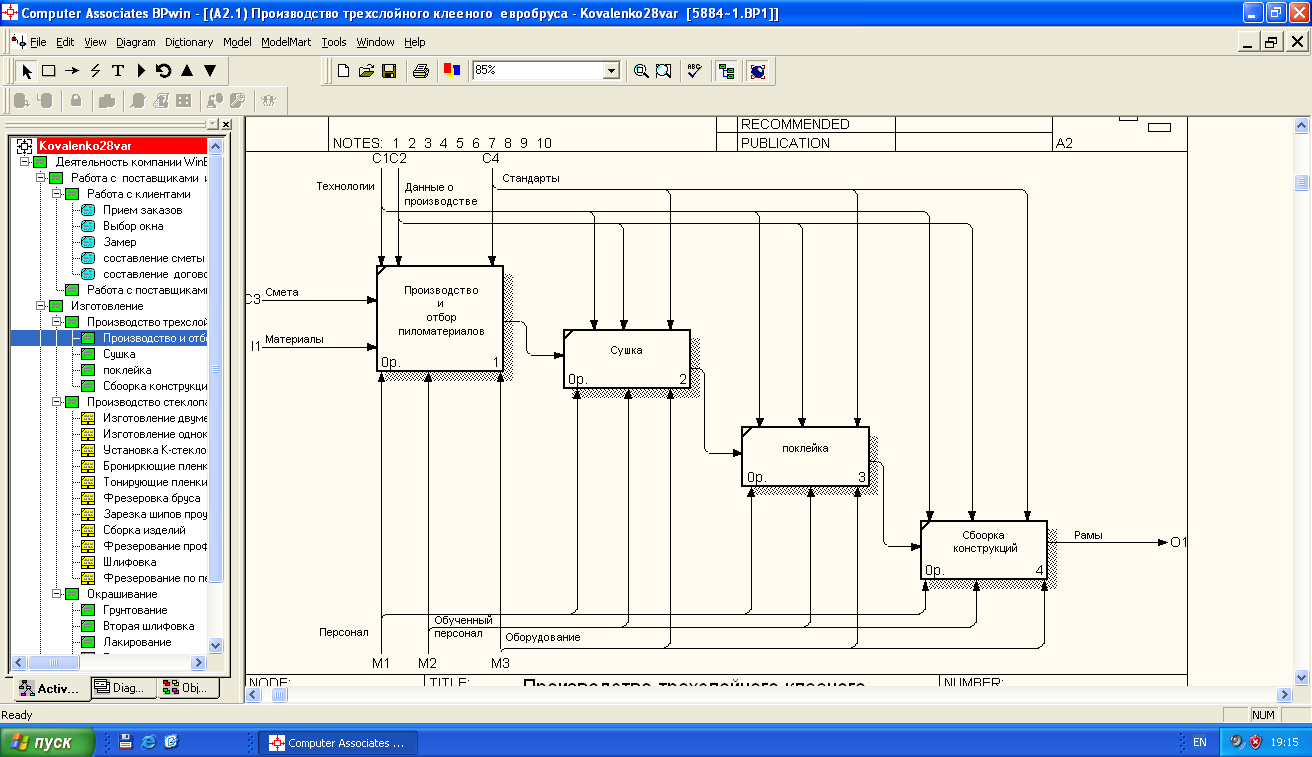
Task: Select the Activity Box tool
Action: tap(48, 71)
